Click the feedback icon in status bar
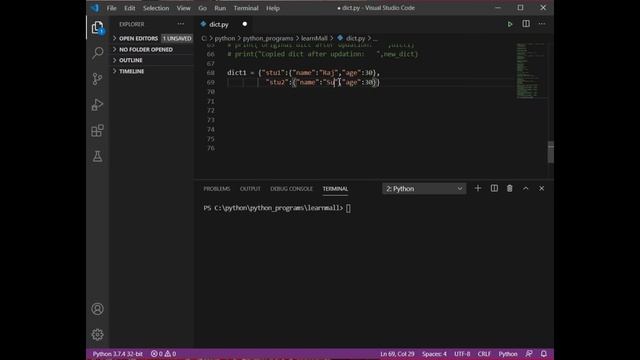 pos(529,354)
